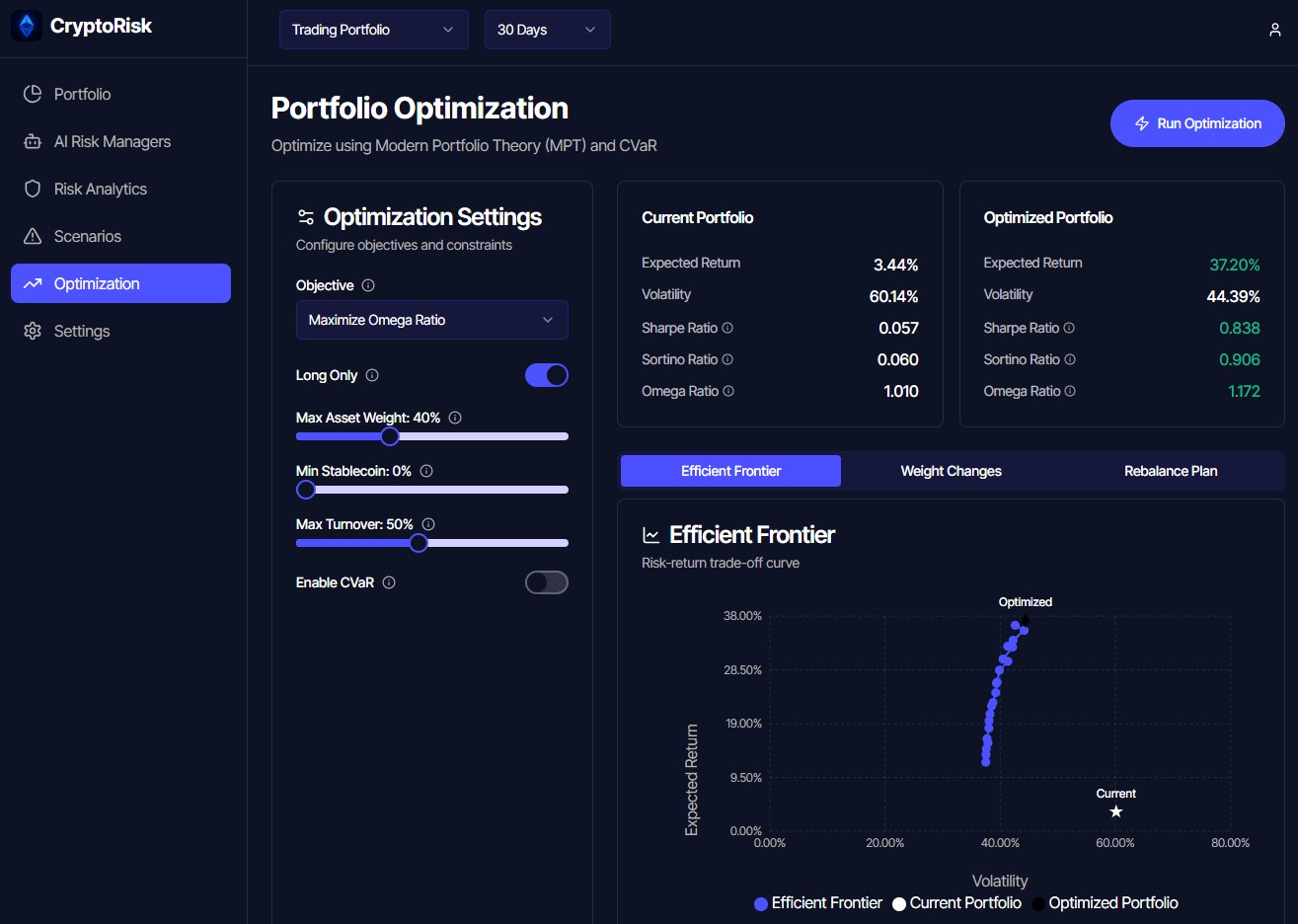Click the Optimized Expected Return value 37.20%
This screenshot has height=924, width=1298.
(1235, 265)
